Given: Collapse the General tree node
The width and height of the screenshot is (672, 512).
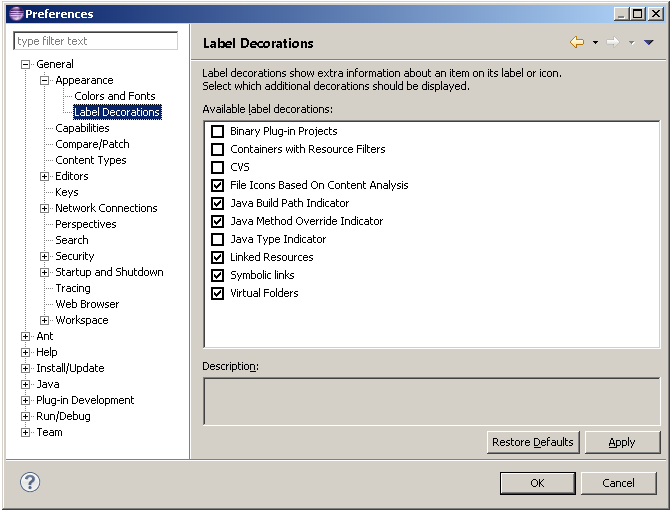Looking at the screenshot, I should click(x=26, y=64).
